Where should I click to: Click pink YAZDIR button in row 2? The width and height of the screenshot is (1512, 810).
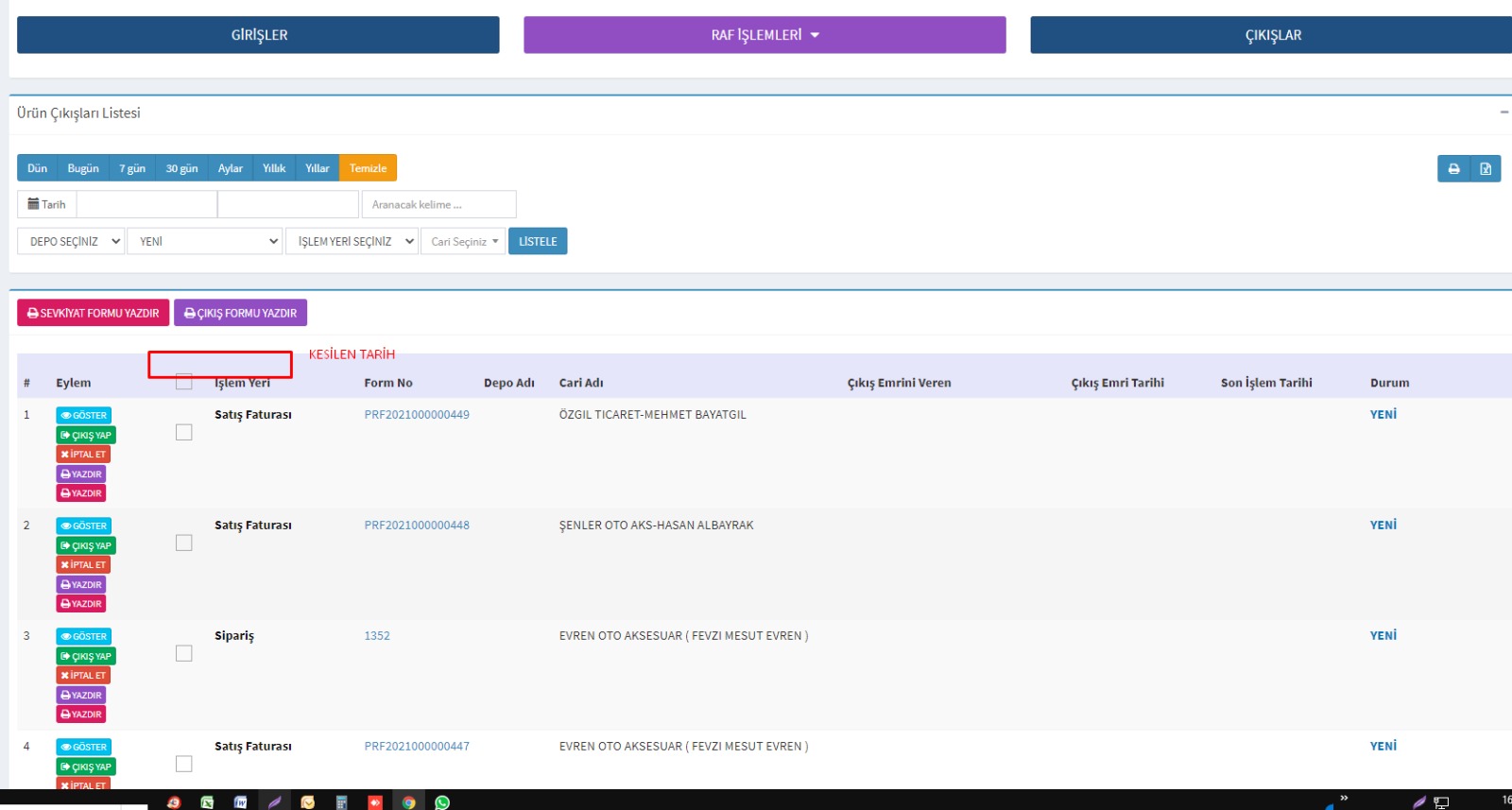pos(81,604)
